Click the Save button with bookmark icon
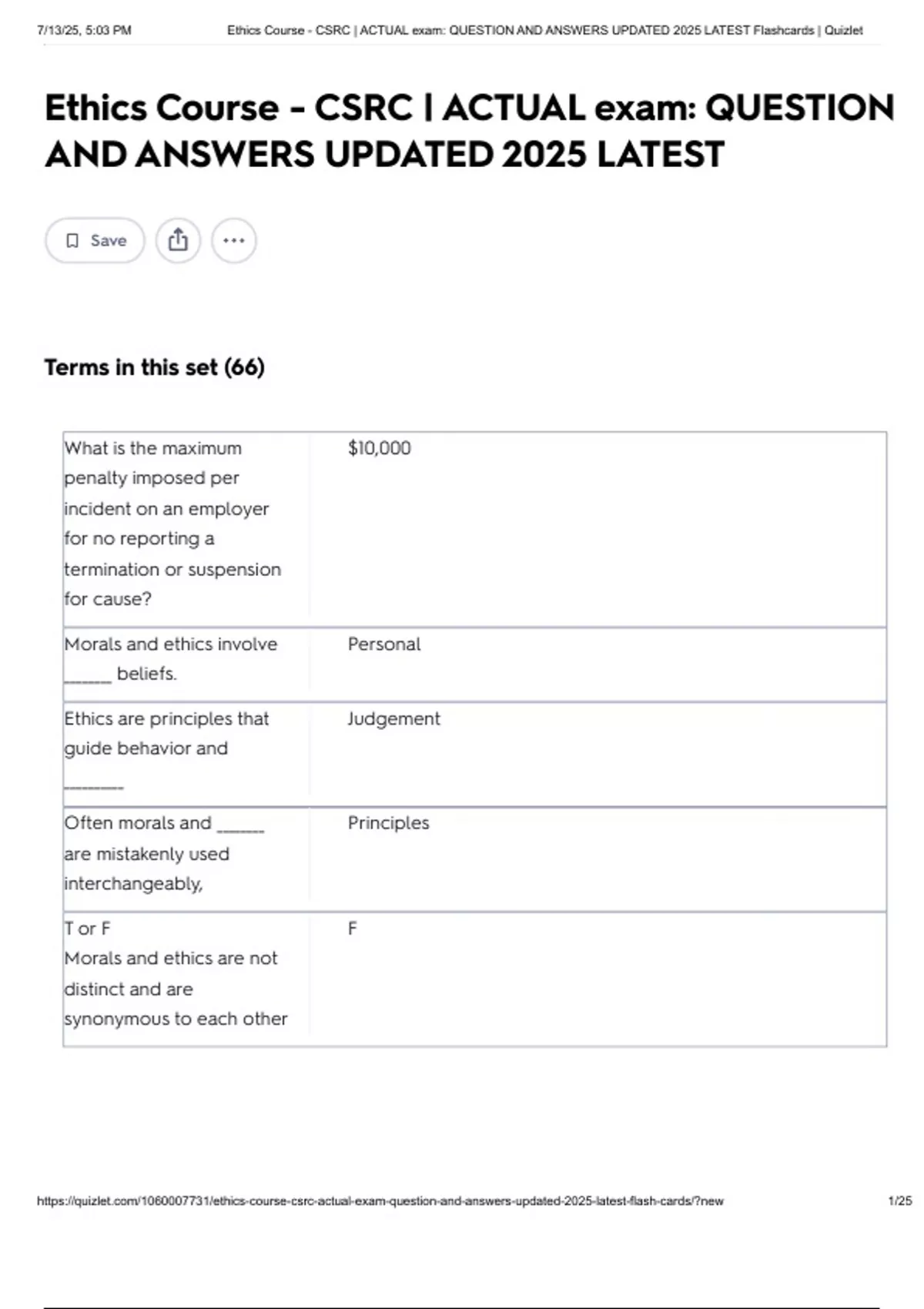Viewport: 924px width, 1309px height. click(95, 241)
